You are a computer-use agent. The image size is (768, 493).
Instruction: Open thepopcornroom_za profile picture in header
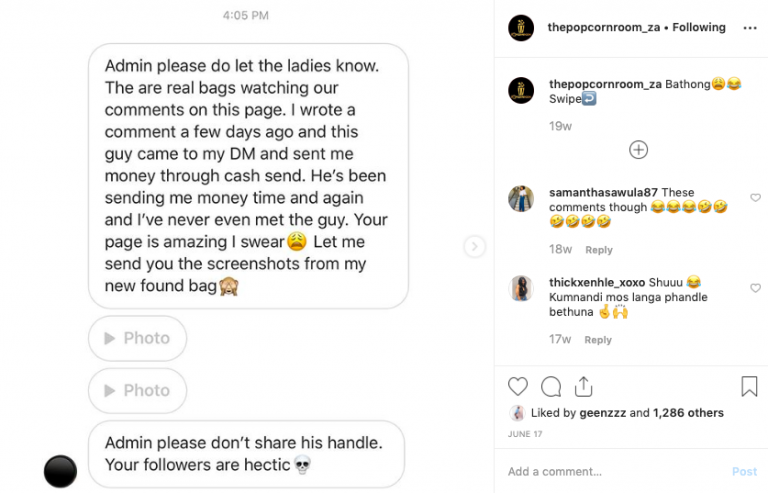tap(520, 28)
